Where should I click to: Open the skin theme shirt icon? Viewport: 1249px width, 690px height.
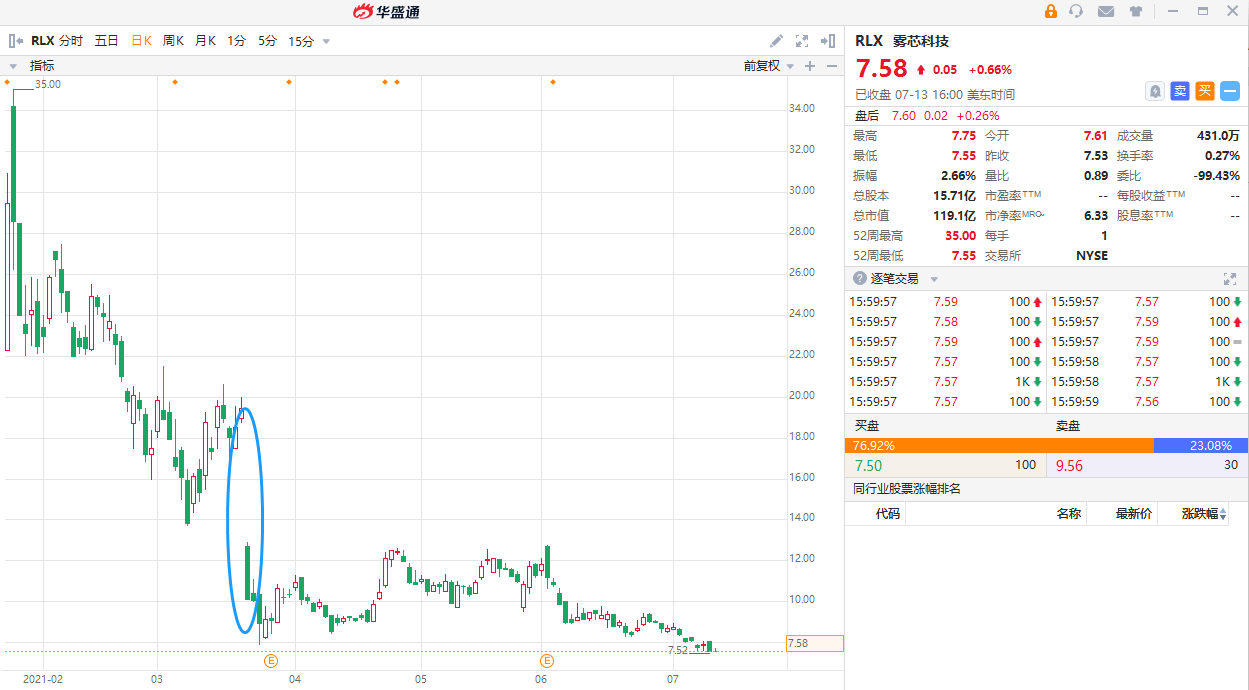[x=1136, y=11]
